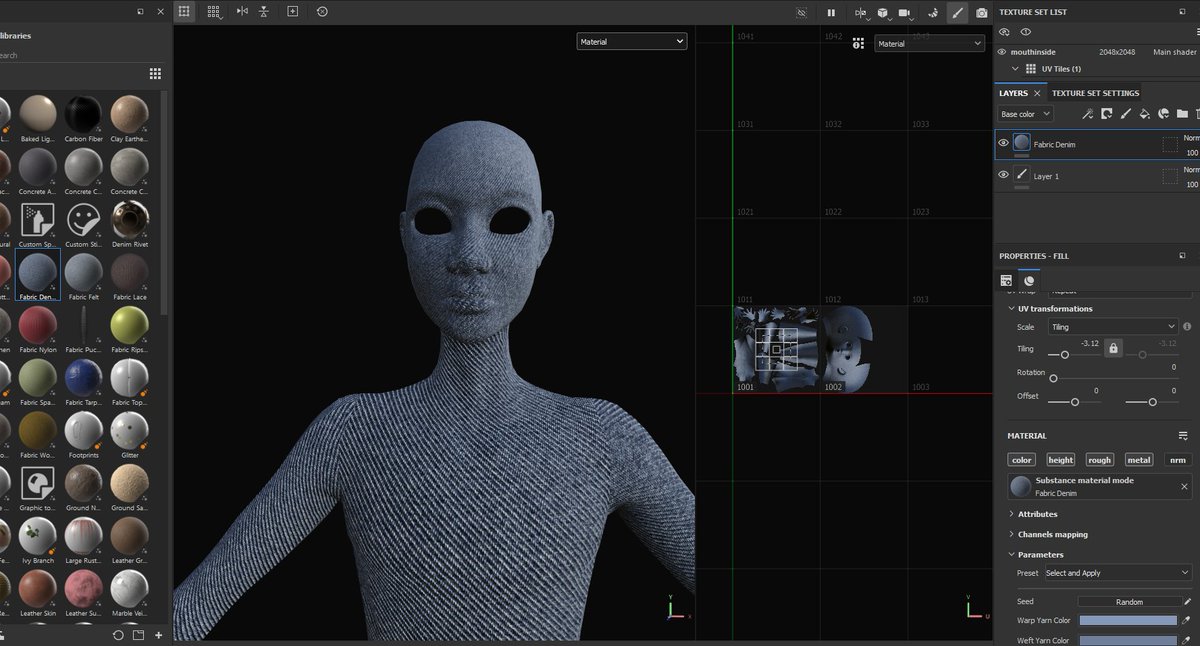The width and height of the screenshot is (1200, 646).
Task: Open the Warp Yarn Color swatch
Action: point(1127,620)
